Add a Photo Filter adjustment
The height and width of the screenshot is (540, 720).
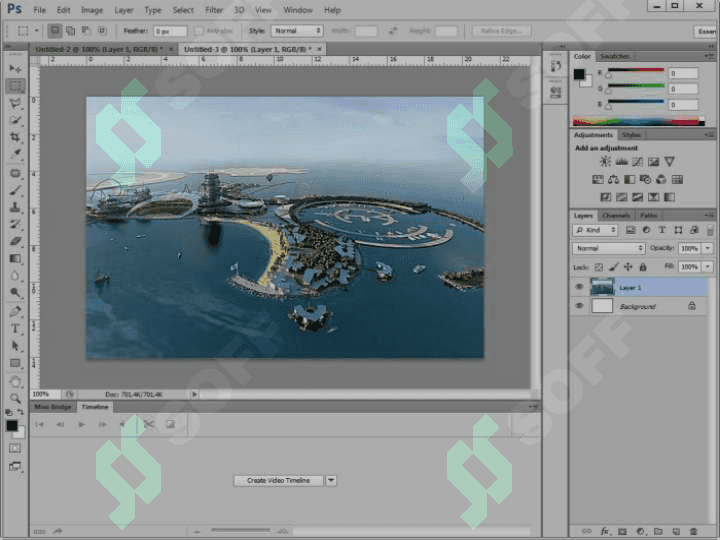pyautogui.click(x=645, y=180)
